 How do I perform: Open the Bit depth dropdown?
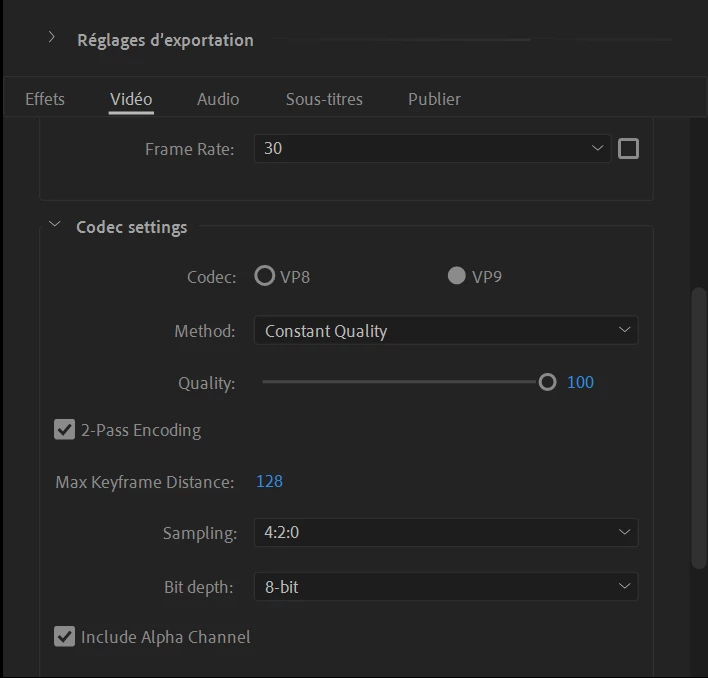pyautogui.click(x=445, y=587)
